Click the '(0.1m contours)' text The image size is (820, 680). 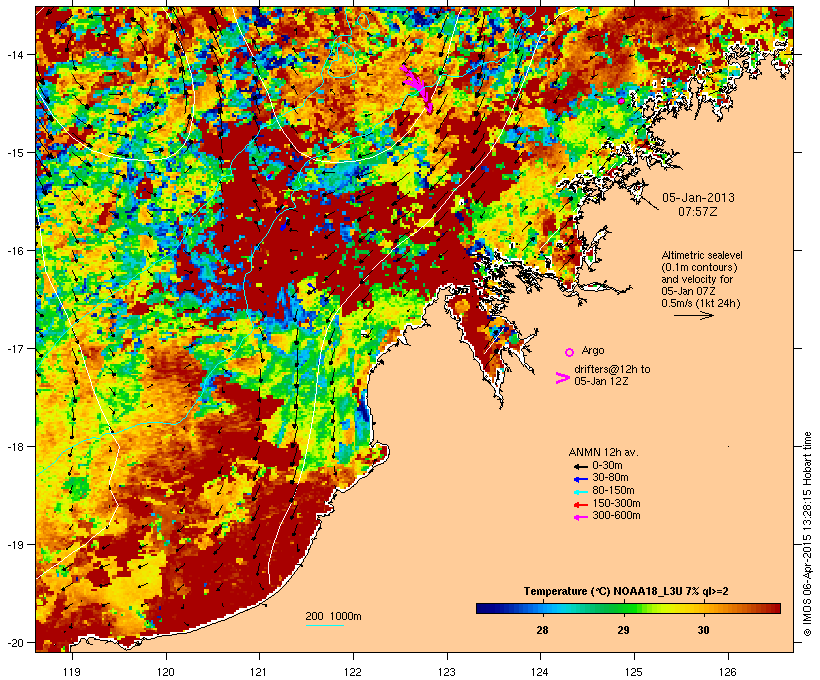click(x=699, y=267)
